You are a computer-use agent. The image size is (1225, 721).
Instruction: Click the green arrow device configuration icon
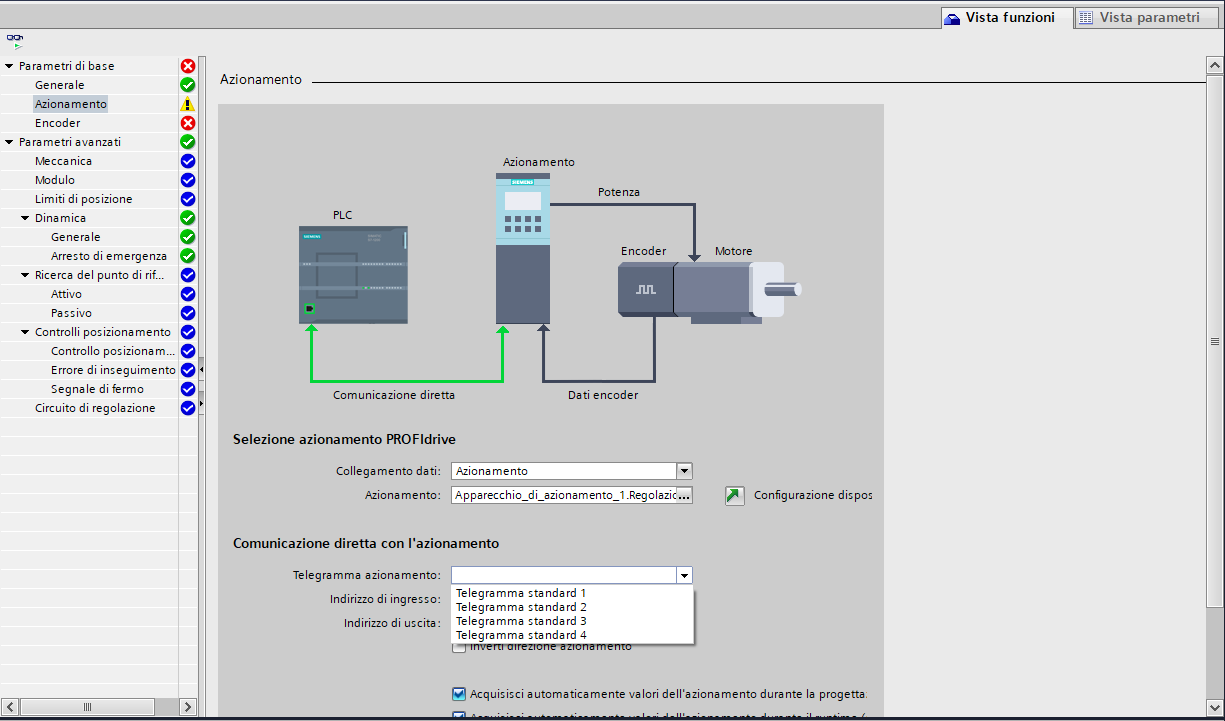click(x=735, y=496)
